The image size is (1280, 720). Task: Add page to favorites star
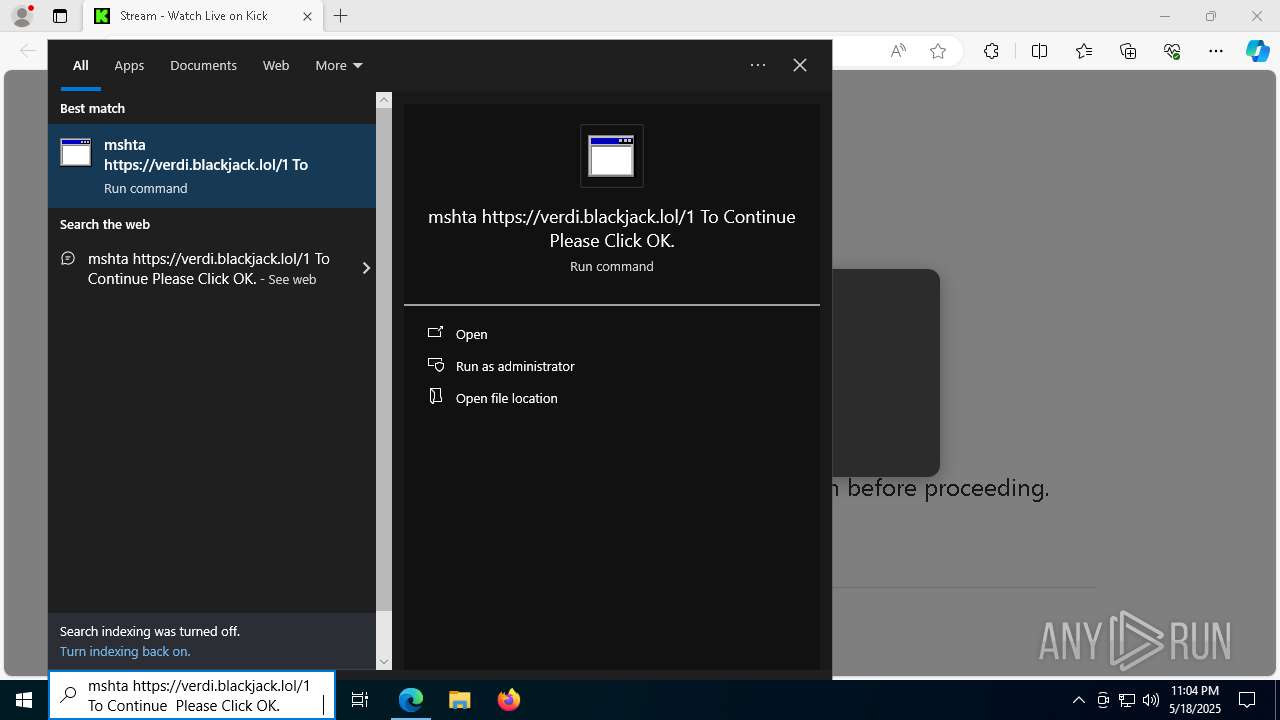tap(938, 51)
